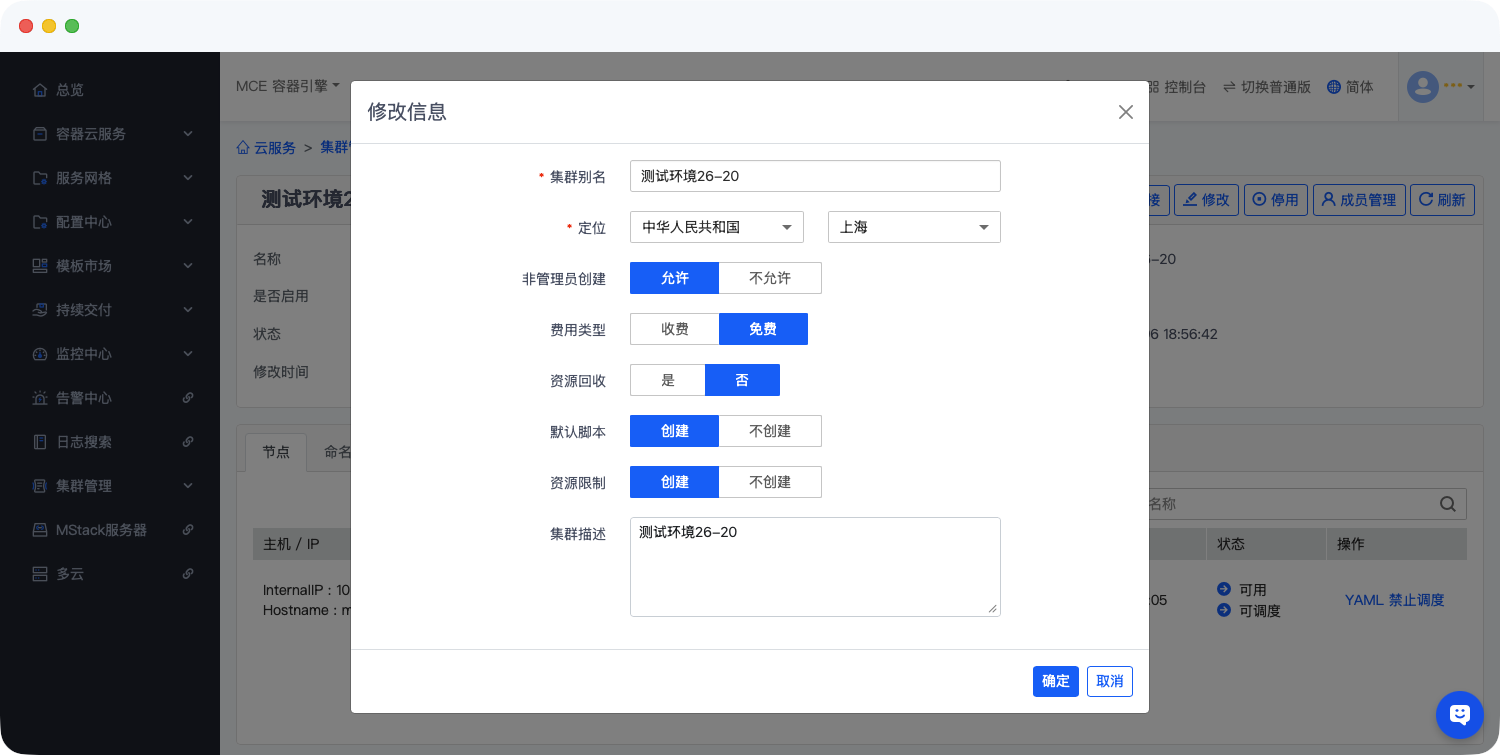
Task: Click the 告警中心 alarm icon in sidebar
Action: [x=40, y=398]
